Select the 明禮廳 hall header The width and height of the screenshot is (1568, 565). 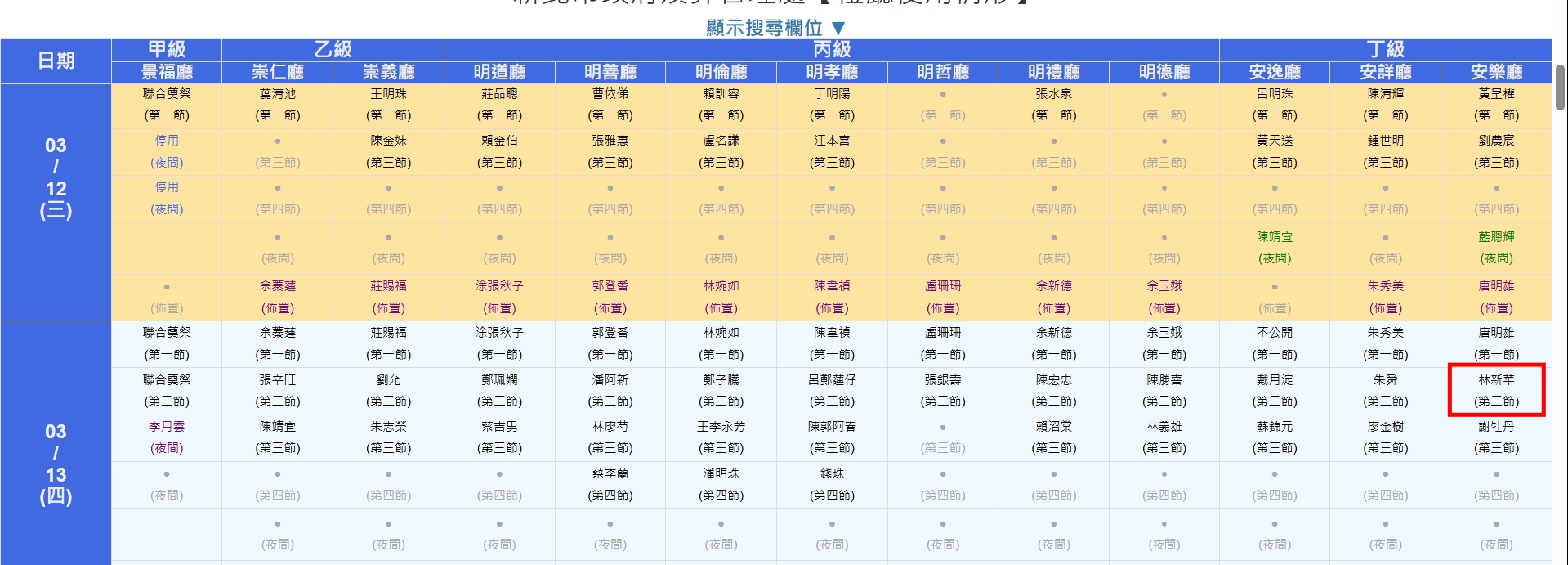tap(1053, 72)
